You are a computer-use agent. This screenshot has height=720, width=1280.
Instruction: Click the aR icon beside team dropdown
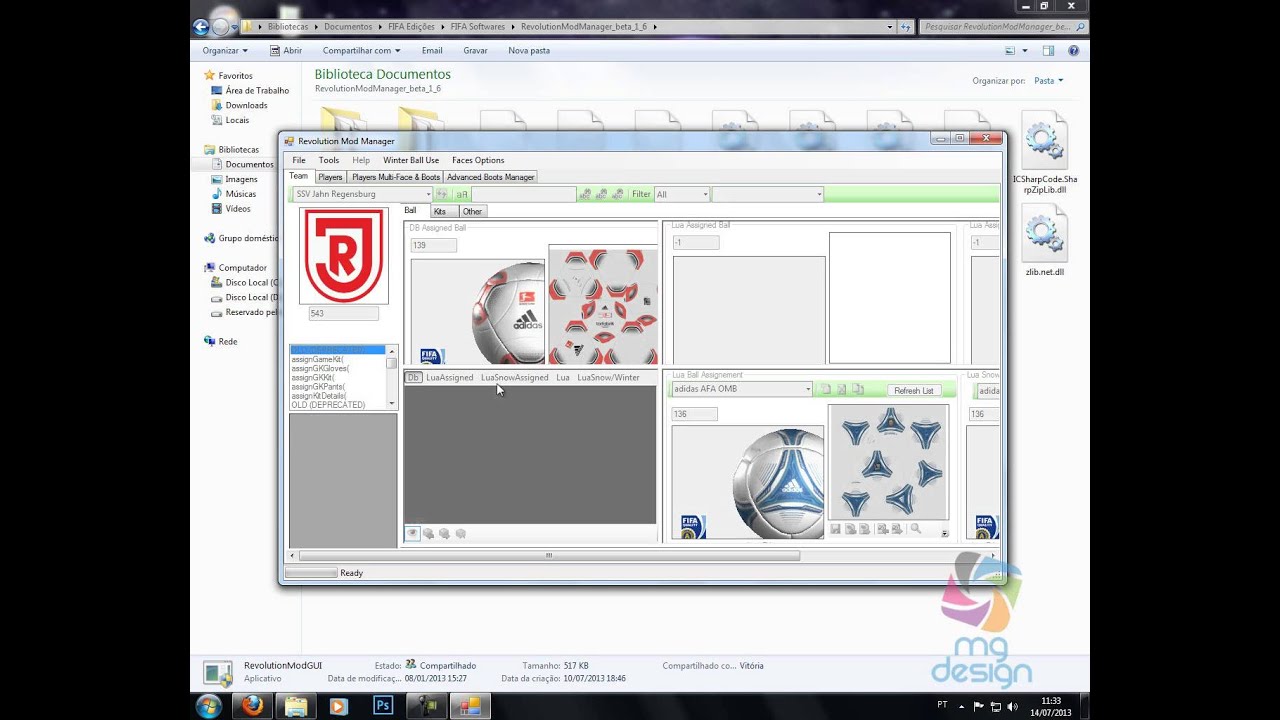coord(462,194)
